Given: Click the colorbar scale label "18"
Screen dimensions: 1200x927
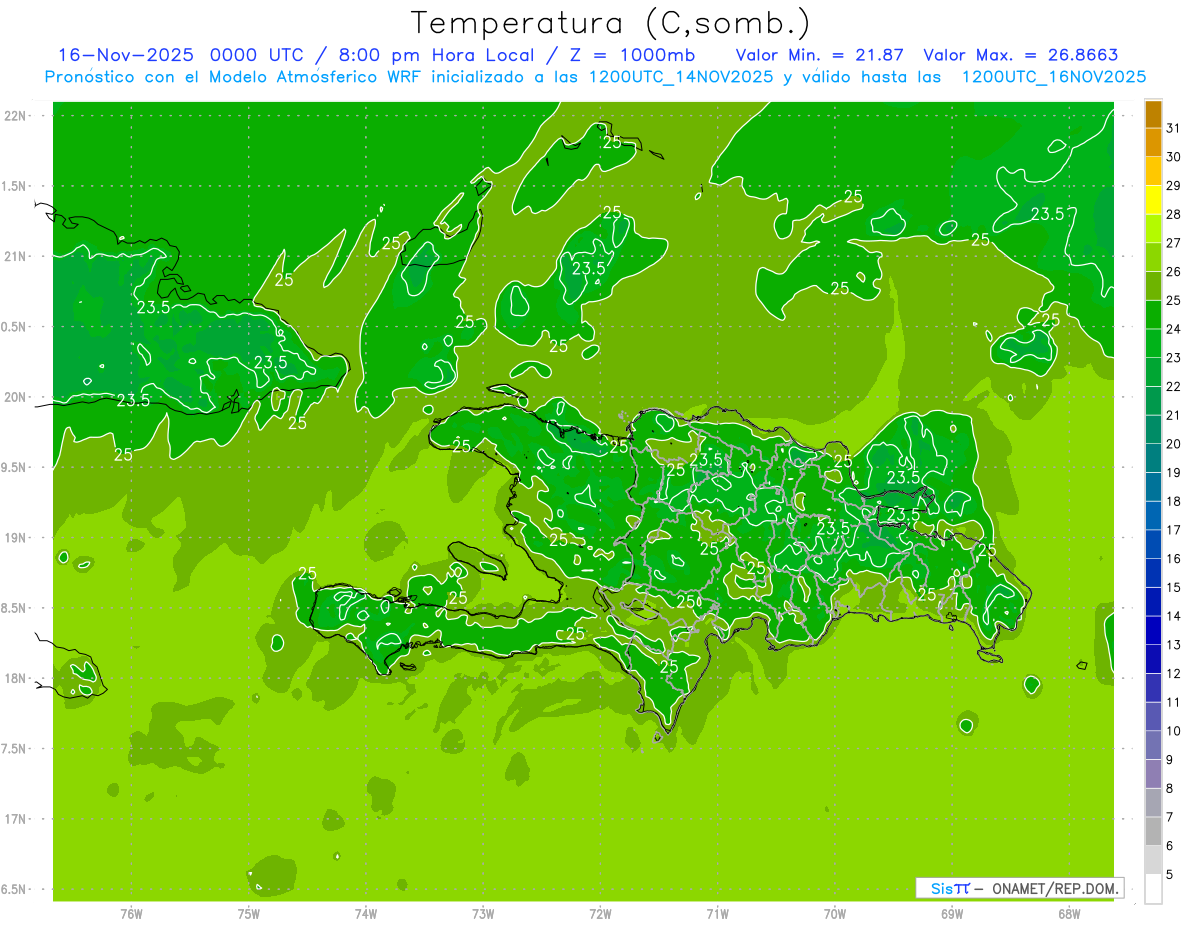Looking at the screenshot, I should tap(1174, 501).
